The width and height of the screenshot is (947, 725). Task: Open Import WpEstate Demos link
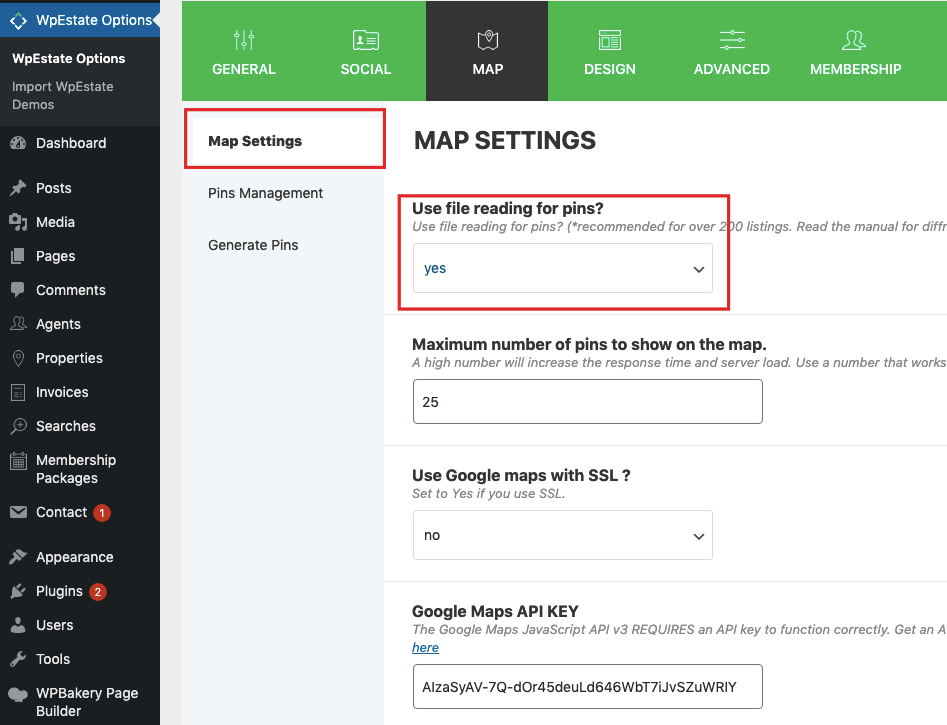pos(62,95)
